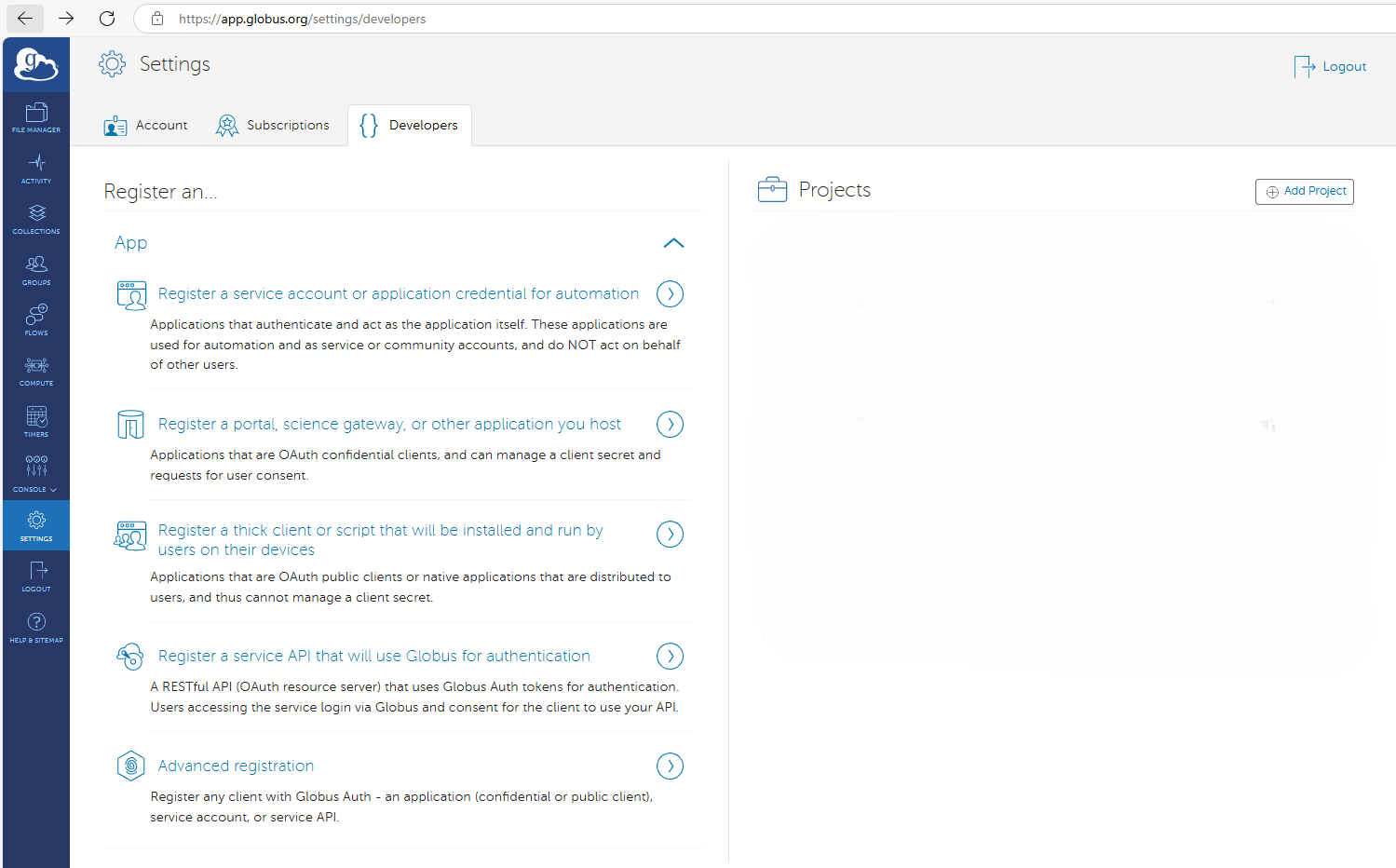Screen dimensions: 1396x868
Task: Click Logout in the top right corner
Action: click(x=1330, y=66)
